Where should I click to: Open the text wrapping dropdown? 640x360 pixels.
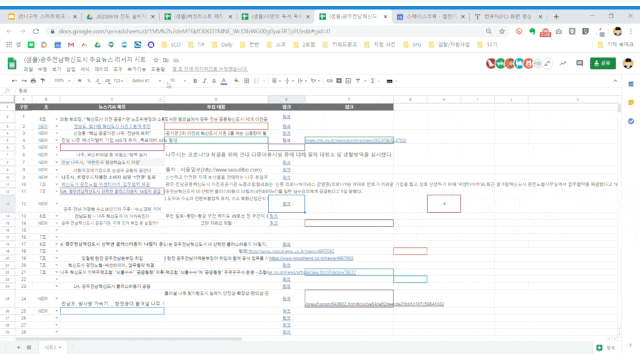(302, 81)
